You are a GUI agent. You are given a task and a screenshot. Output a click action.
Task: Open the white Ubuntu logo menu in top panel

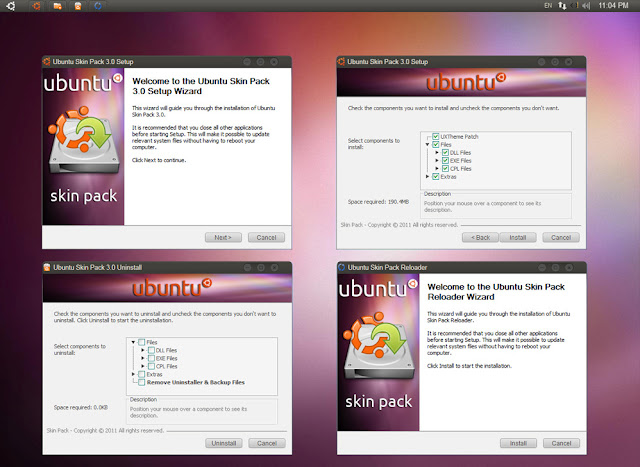tap(11, 6)
